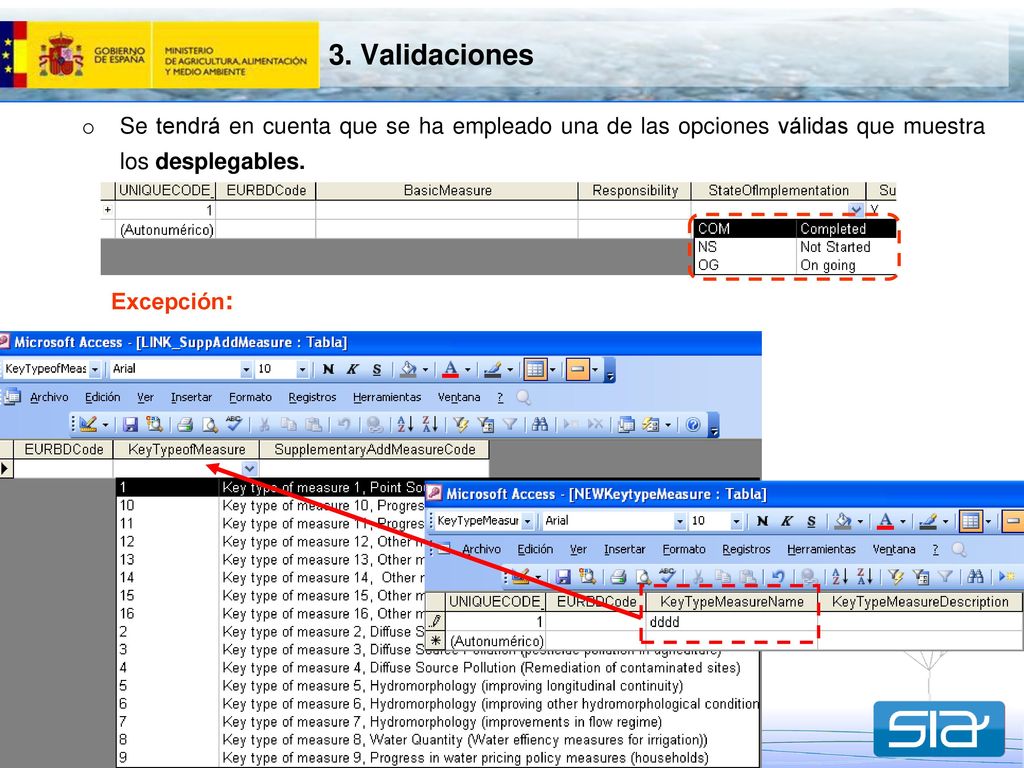Open gridlines dropdown in LINK_SuppAddMeasure format toolbar

[x=552, y=370]
